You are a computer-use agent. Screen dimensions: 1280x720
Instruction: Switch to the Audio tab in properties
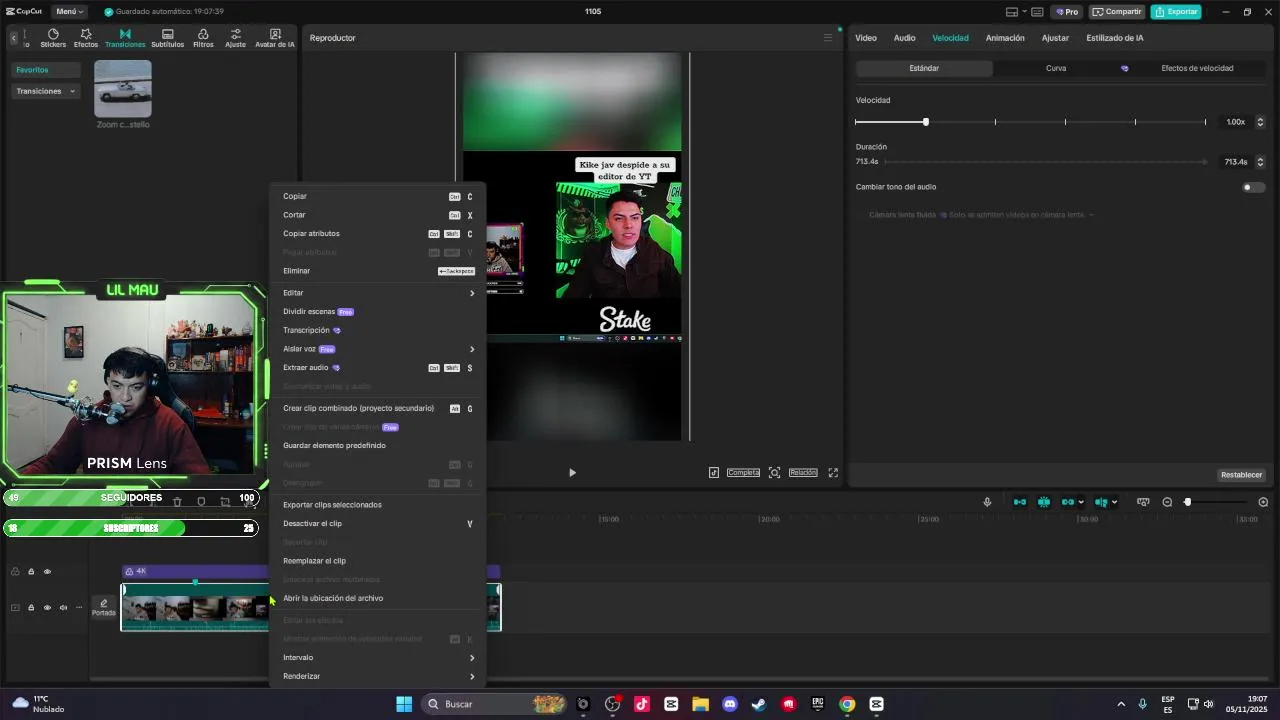[904, 38]
